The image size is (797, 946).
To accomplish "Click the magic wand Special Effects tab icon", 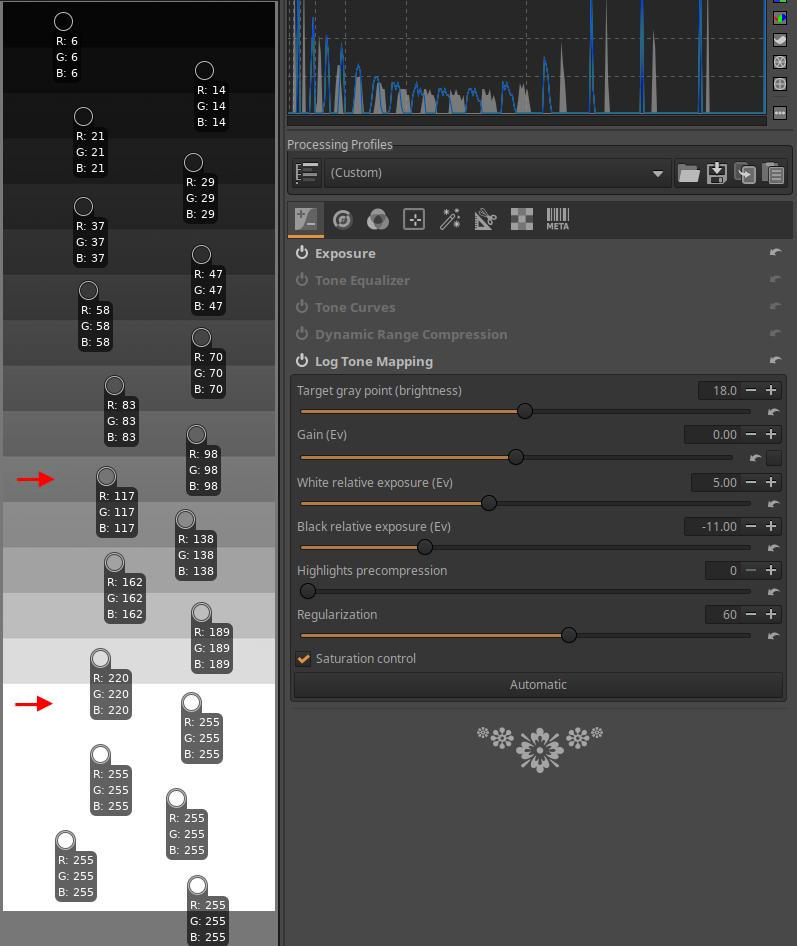I will pos(450,219).
